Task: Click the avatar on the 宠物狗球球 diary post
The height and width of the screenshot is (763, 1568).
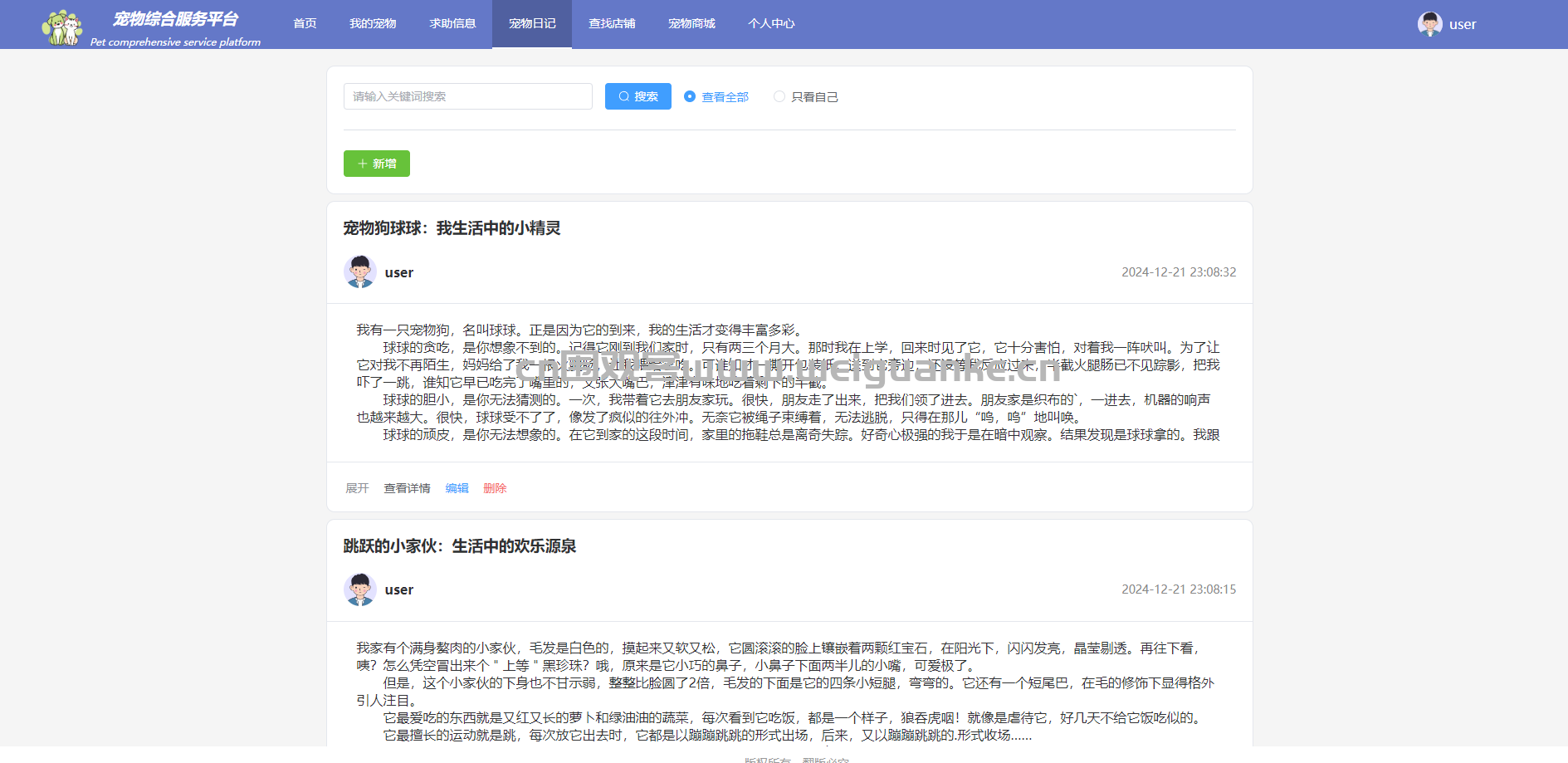Action: [360, 271]
